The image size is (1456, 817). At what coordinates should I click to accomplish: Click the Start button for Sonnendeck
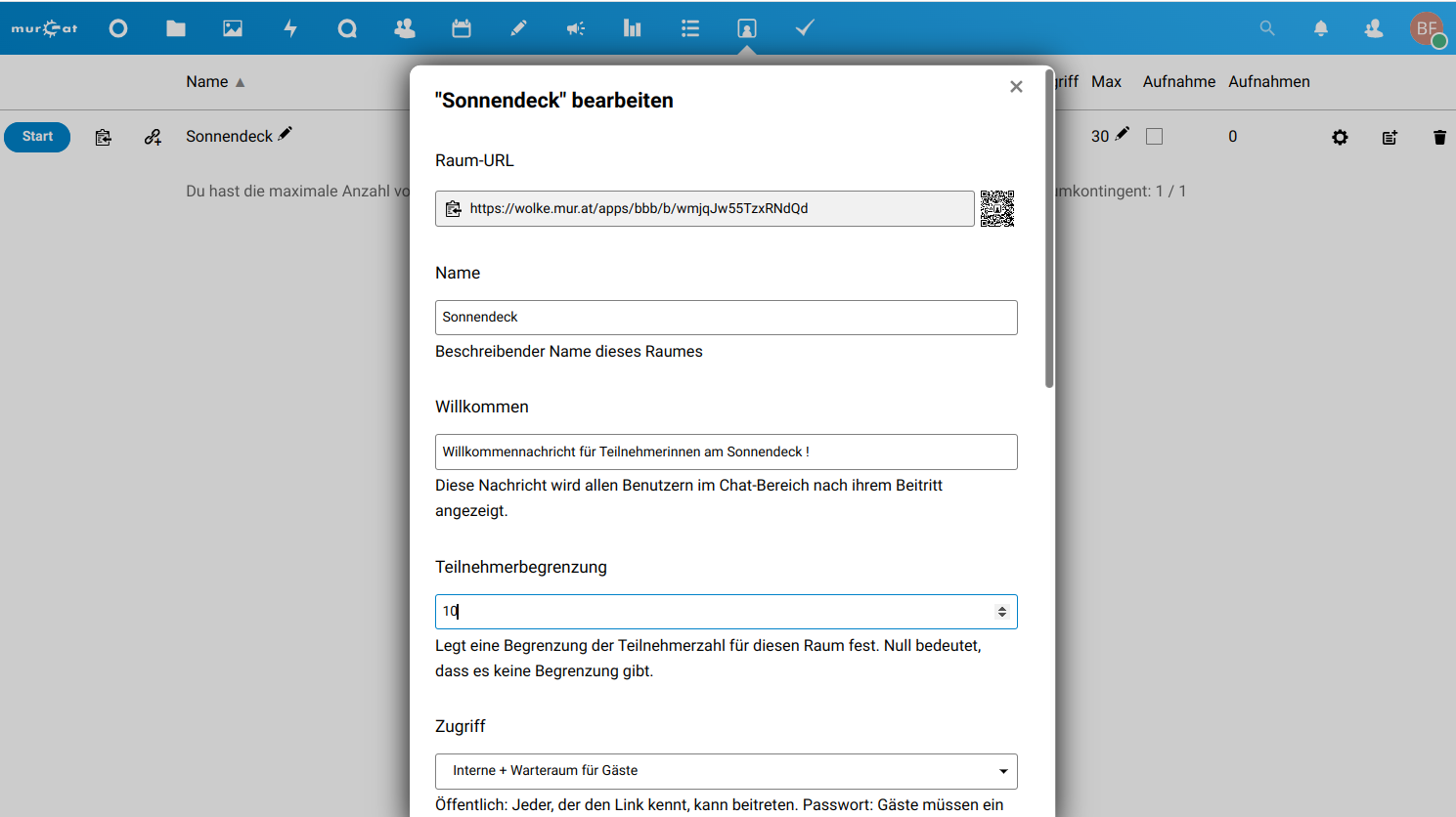pos(37,137)
